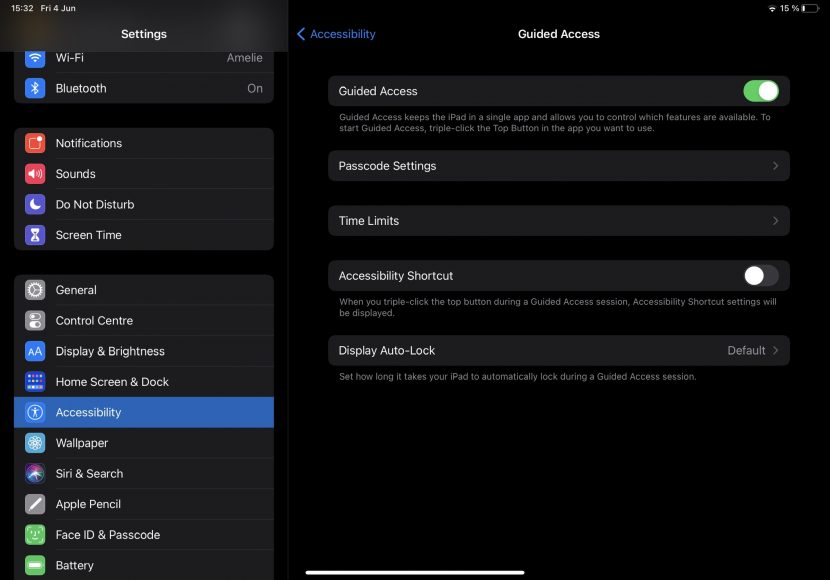Open the Display Auto-Lock chevron

pyautogui.click(x=775, y=350)
